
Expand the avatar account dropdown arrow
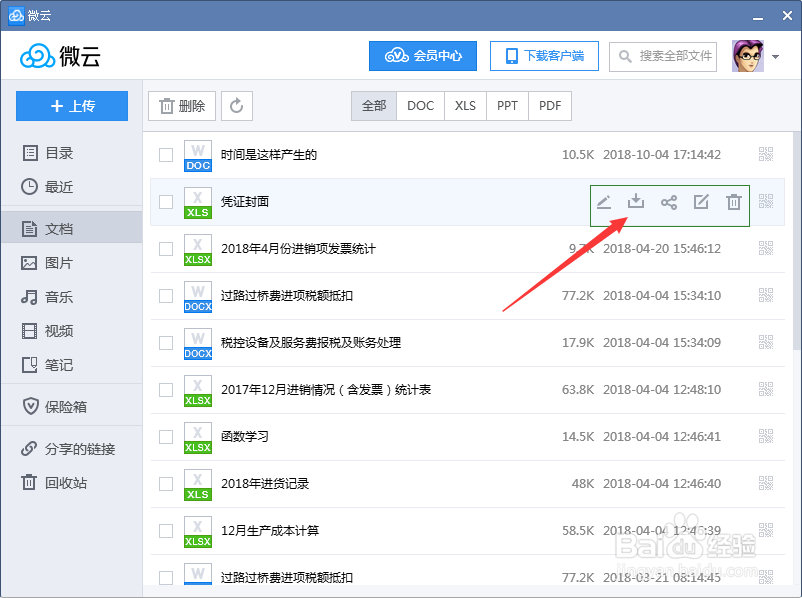pyautogui.click(x=776, y=57)
